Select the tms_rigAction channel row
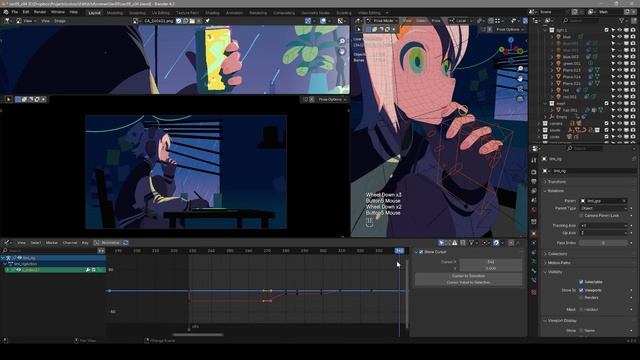Image resolution: width=640 pixels, height=360 pixels. (53, 264)
